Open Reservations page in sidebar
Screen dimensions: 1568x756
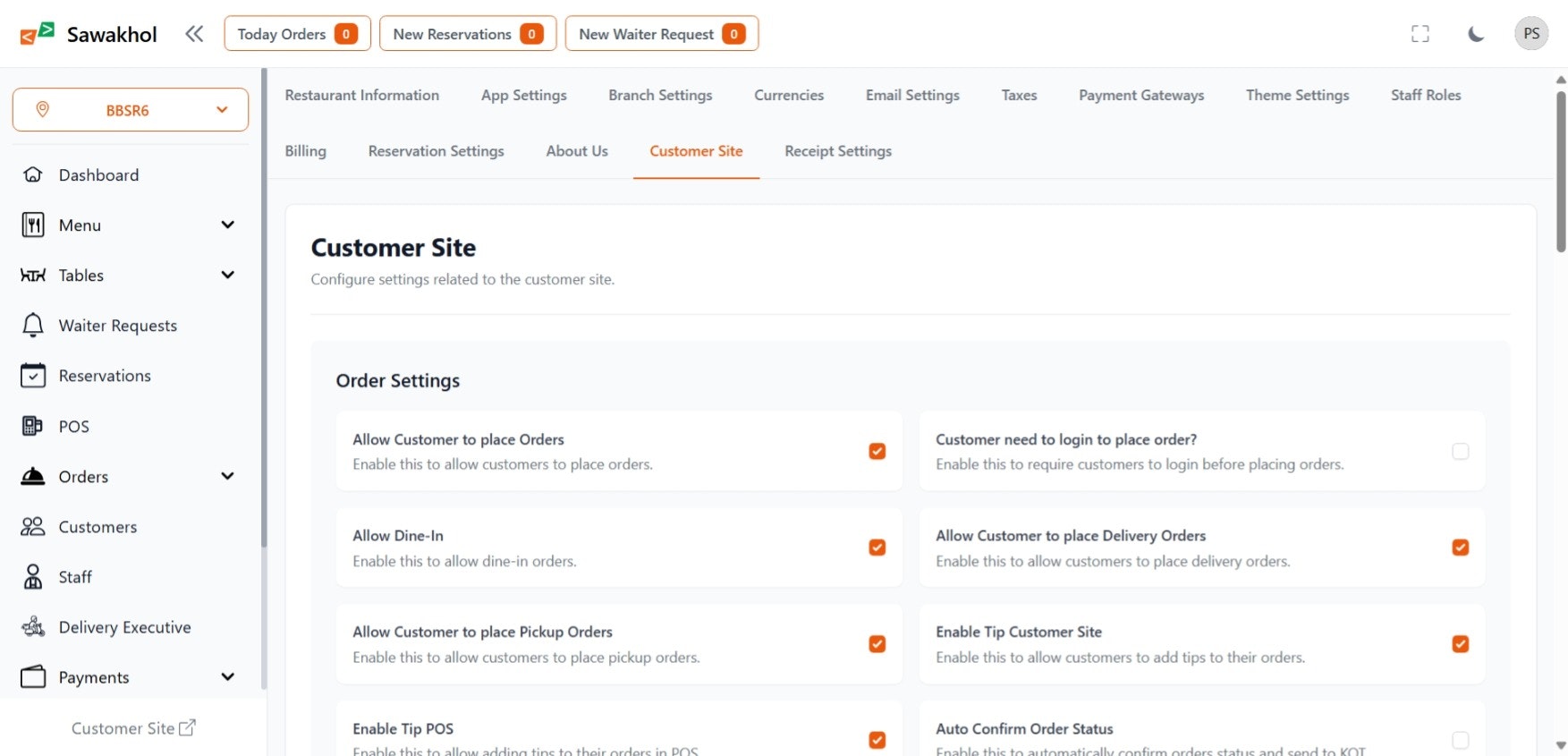(x=105, y=376)
